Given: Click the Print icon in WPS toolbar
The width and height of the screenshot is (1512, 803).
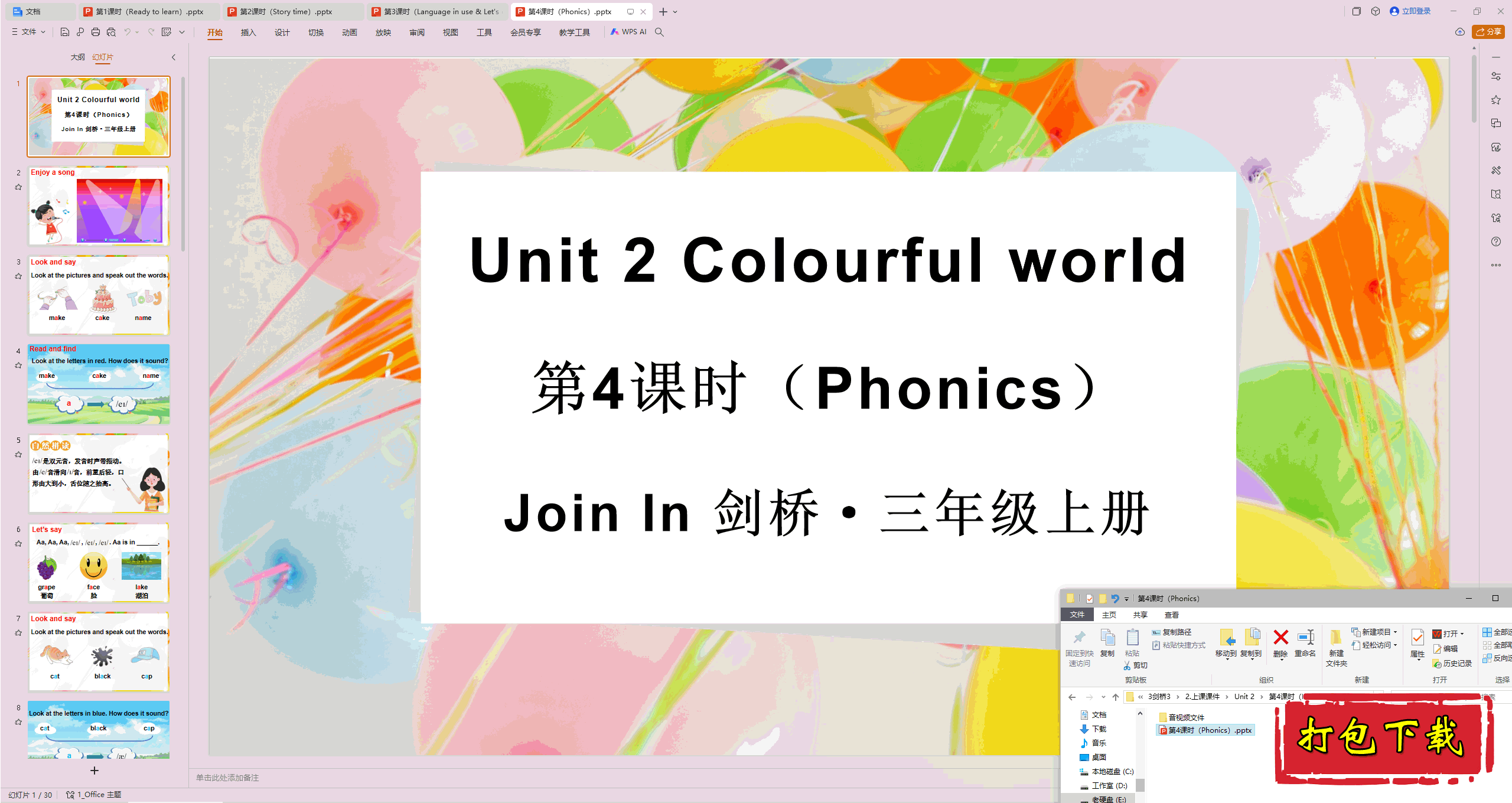Looking at the screenshot, I should point(96,32).
